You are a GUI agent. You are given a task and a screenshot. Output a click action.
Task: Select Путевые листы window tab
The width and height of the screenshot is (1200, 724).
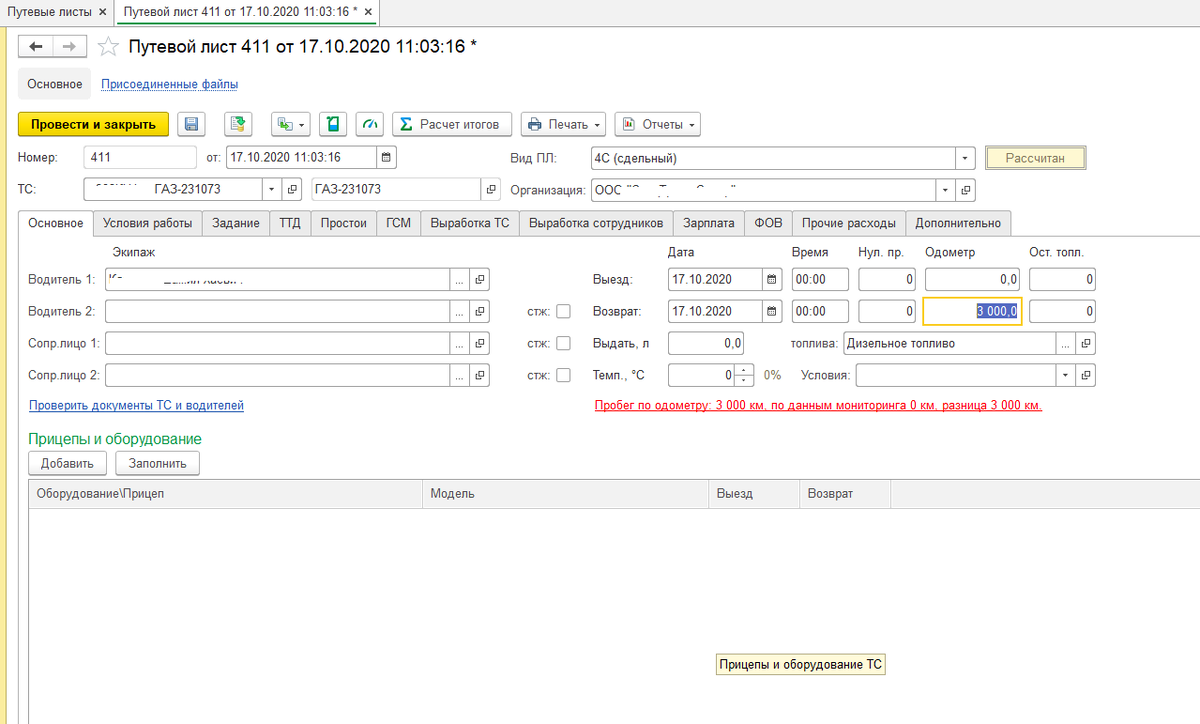click(x=57, y=12)
